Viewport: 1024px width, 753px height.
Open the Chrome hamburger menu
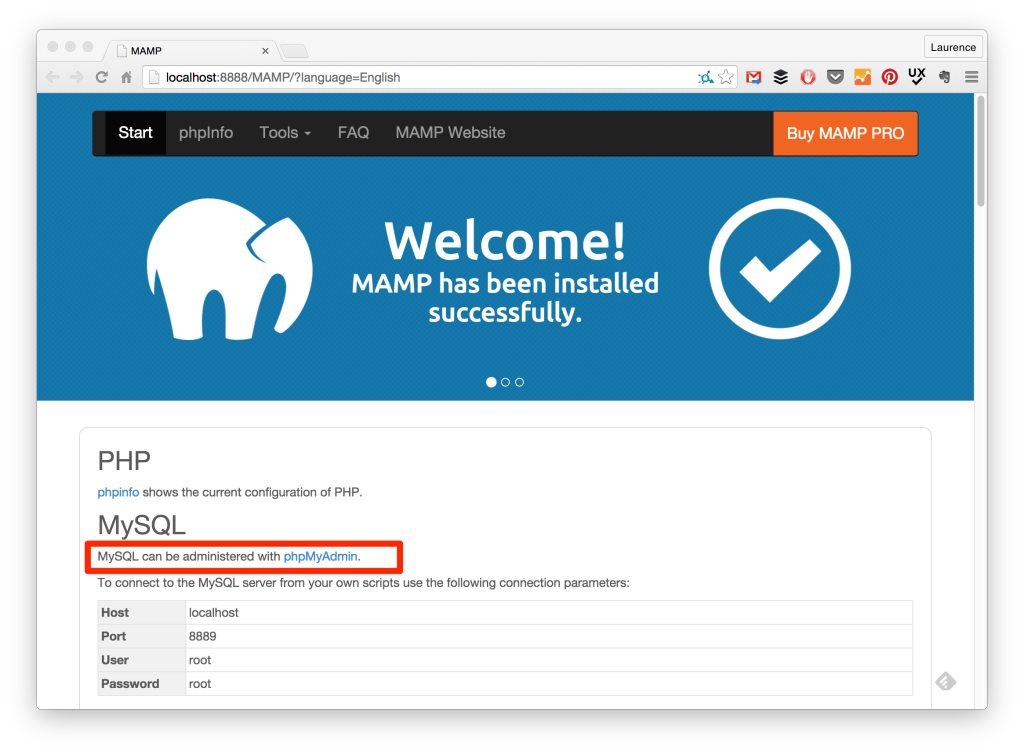[x=971, y=77]
